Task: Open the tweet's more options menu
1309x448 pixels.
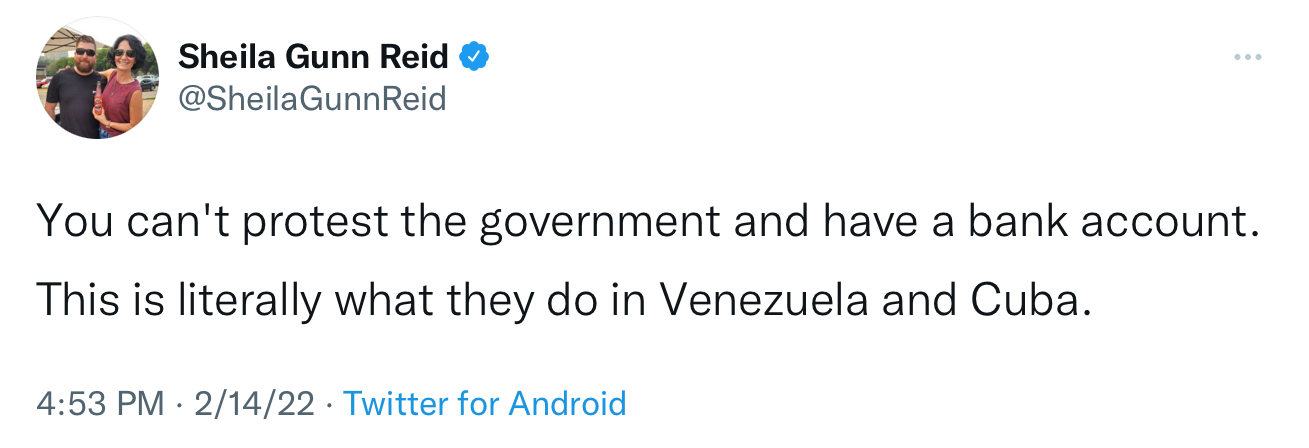Action: pos(1247,57)
